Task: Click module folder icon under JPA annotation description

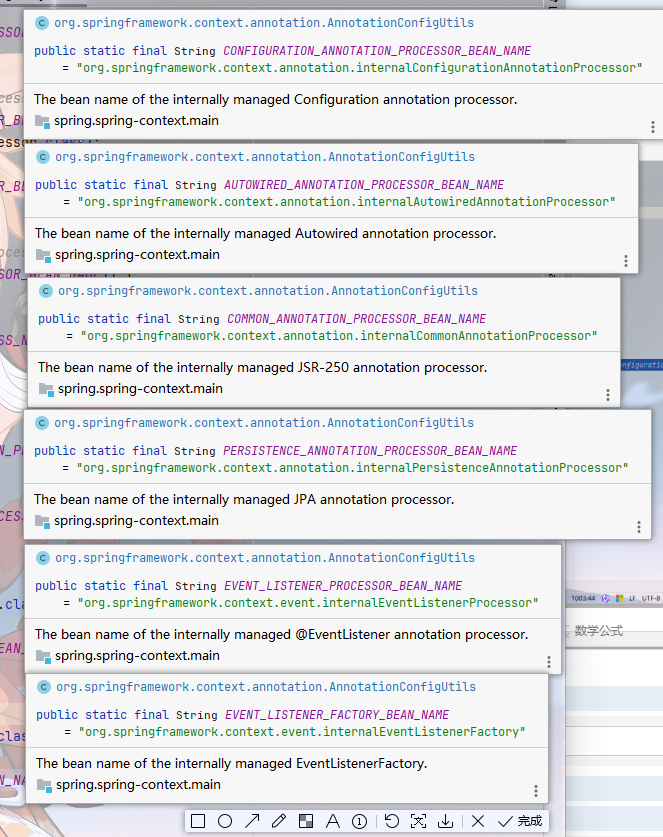Action: (x=42, y=521)
